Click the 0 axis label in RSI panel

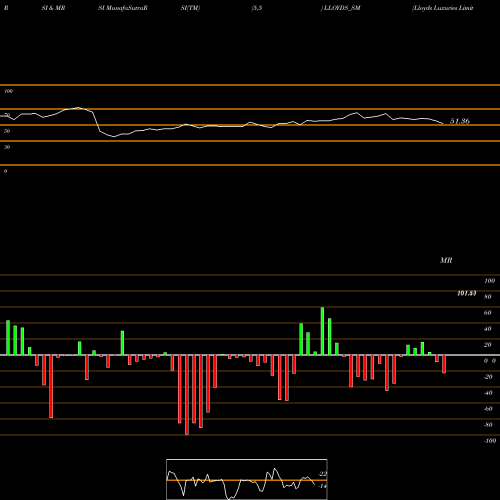tap(5, 171)
